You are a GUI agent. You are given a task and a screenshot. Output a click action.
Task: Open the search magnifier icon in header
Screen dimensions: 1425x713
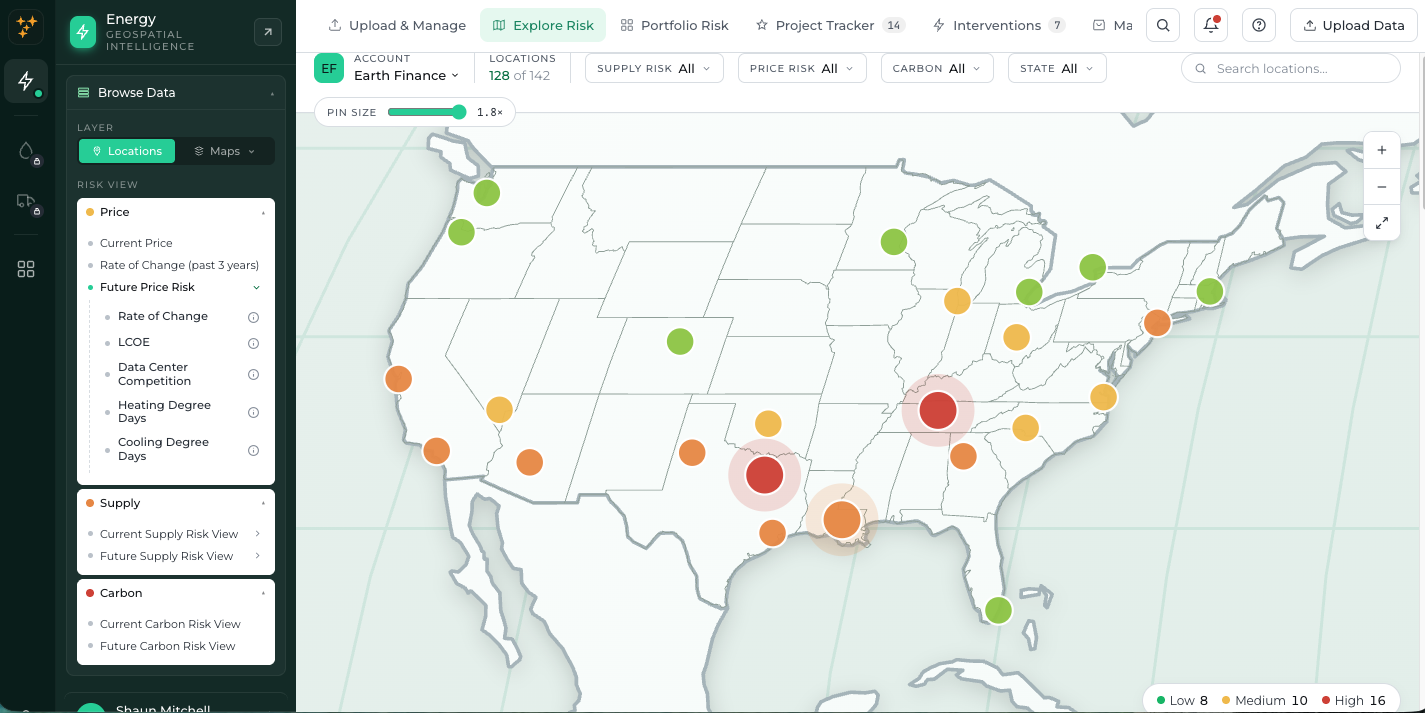[x=1162, y=25]
